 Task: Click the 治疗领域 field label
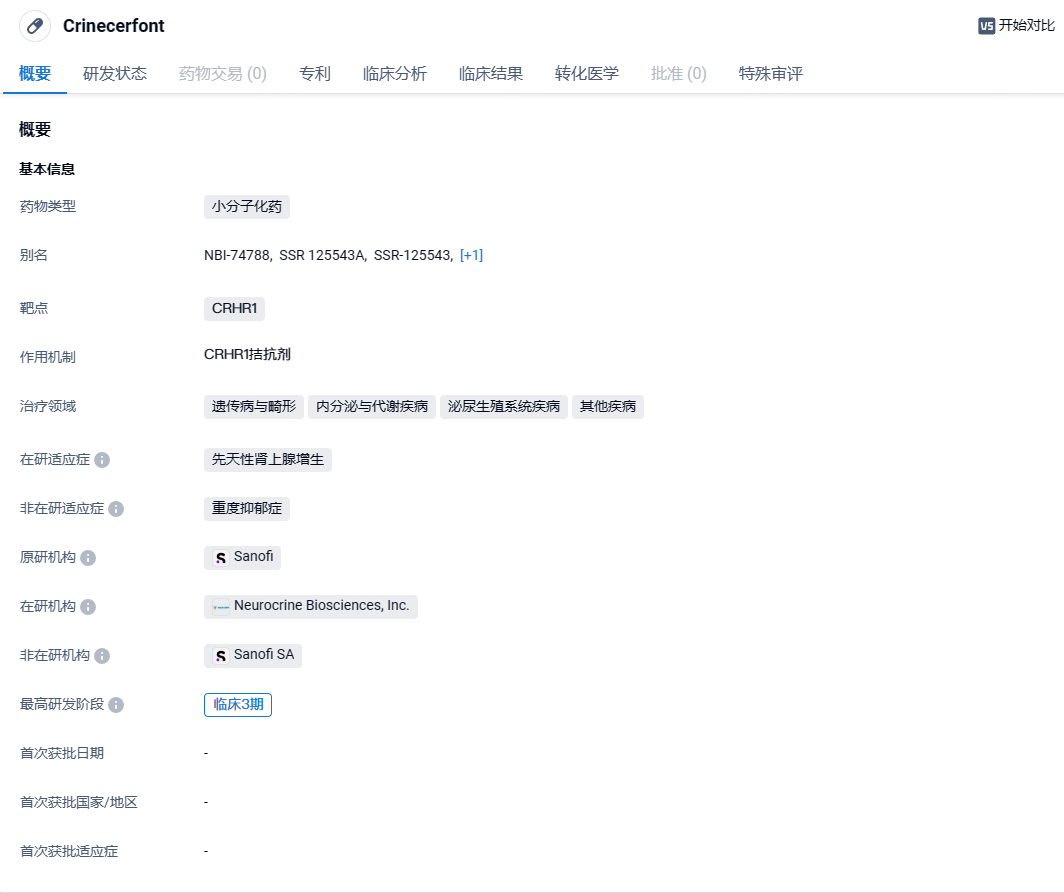tap(48, 406)
